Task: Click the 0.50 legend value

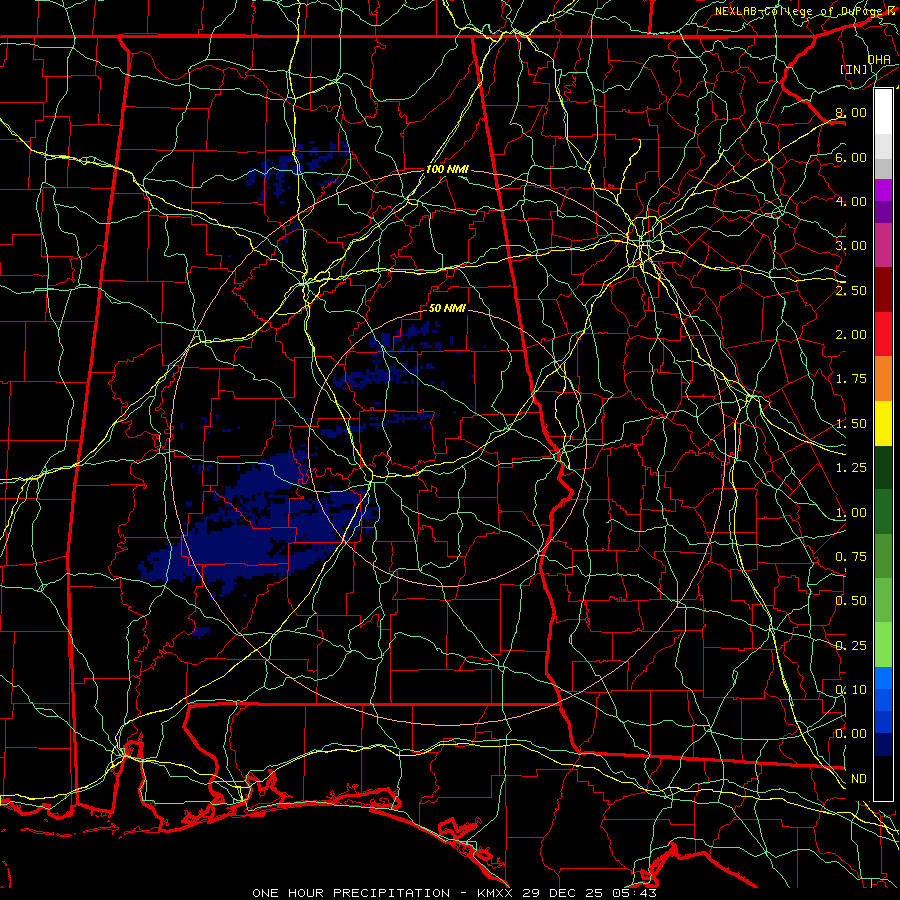Action: (x=851, y=601)
